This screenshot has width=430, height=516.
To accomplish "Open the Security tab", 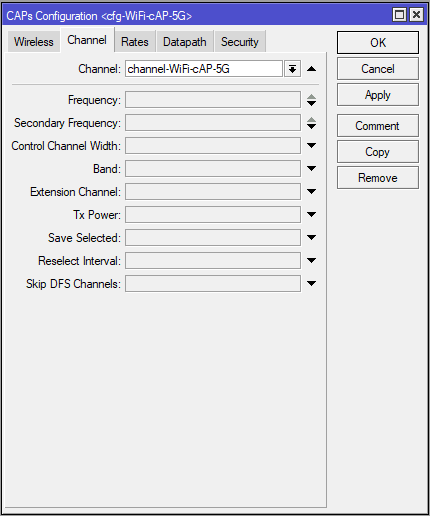I will (240, 42).
